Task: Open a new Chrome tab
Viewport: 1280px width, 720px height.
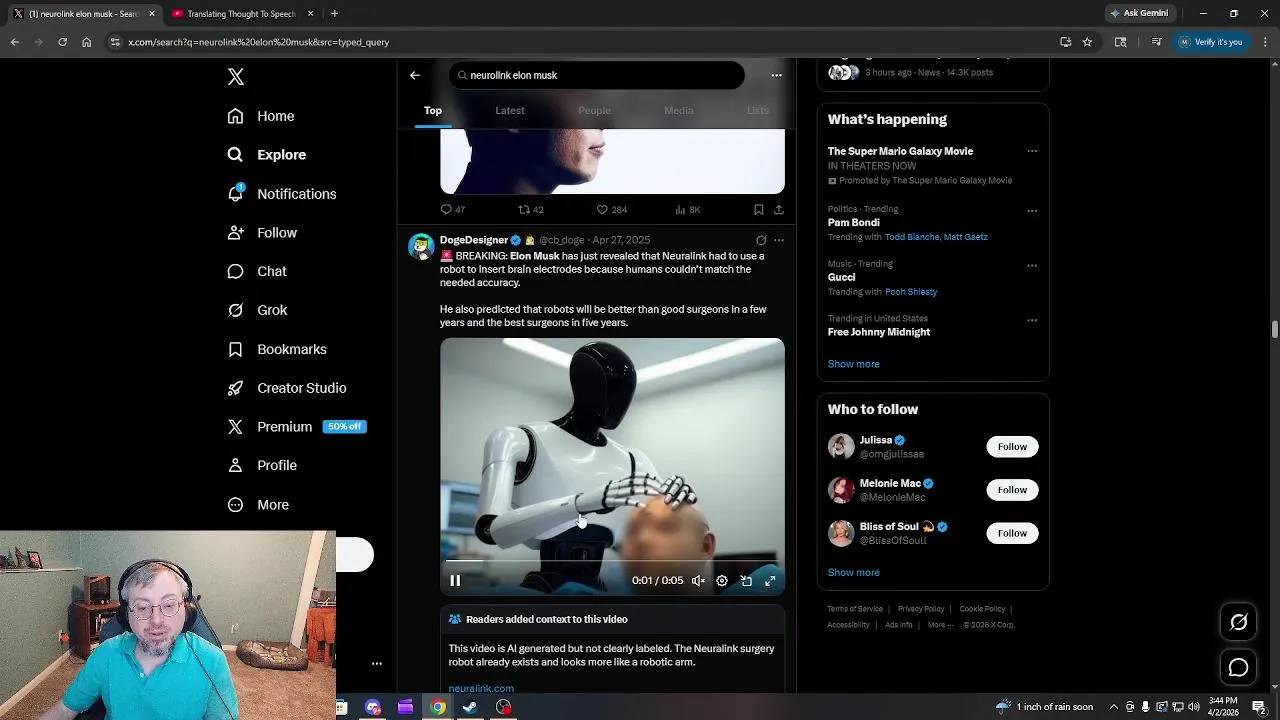Action: point(334,14)
